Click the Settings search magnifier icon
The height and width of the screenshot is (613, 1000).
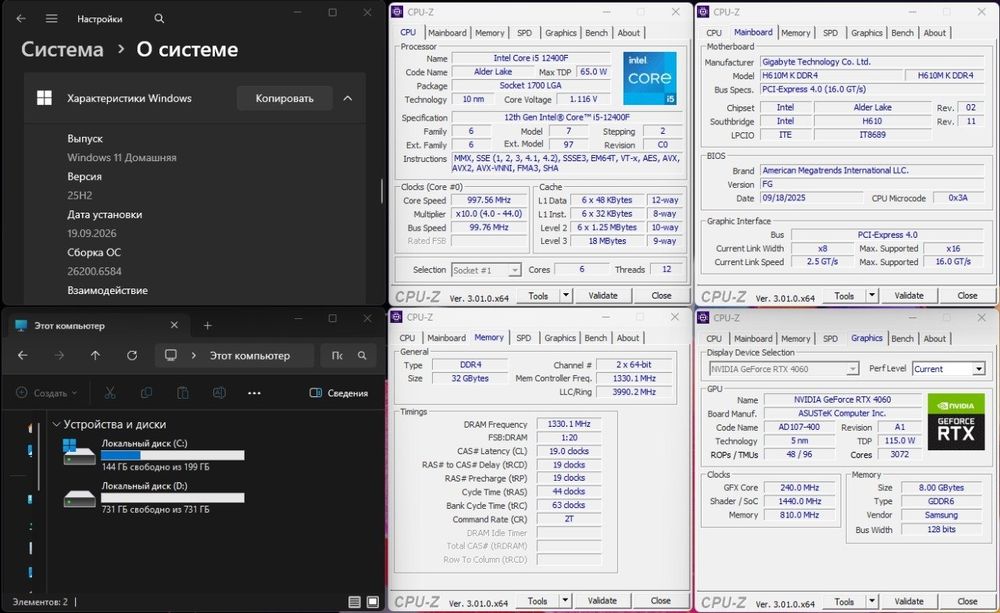159,18
